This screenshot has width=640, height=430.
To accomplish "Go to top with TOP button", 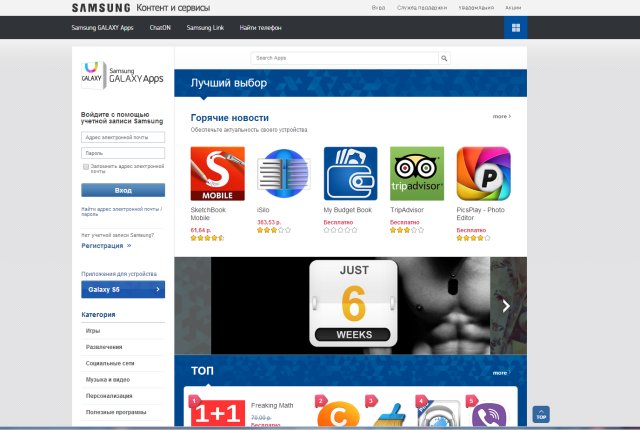I will [541, 414].
